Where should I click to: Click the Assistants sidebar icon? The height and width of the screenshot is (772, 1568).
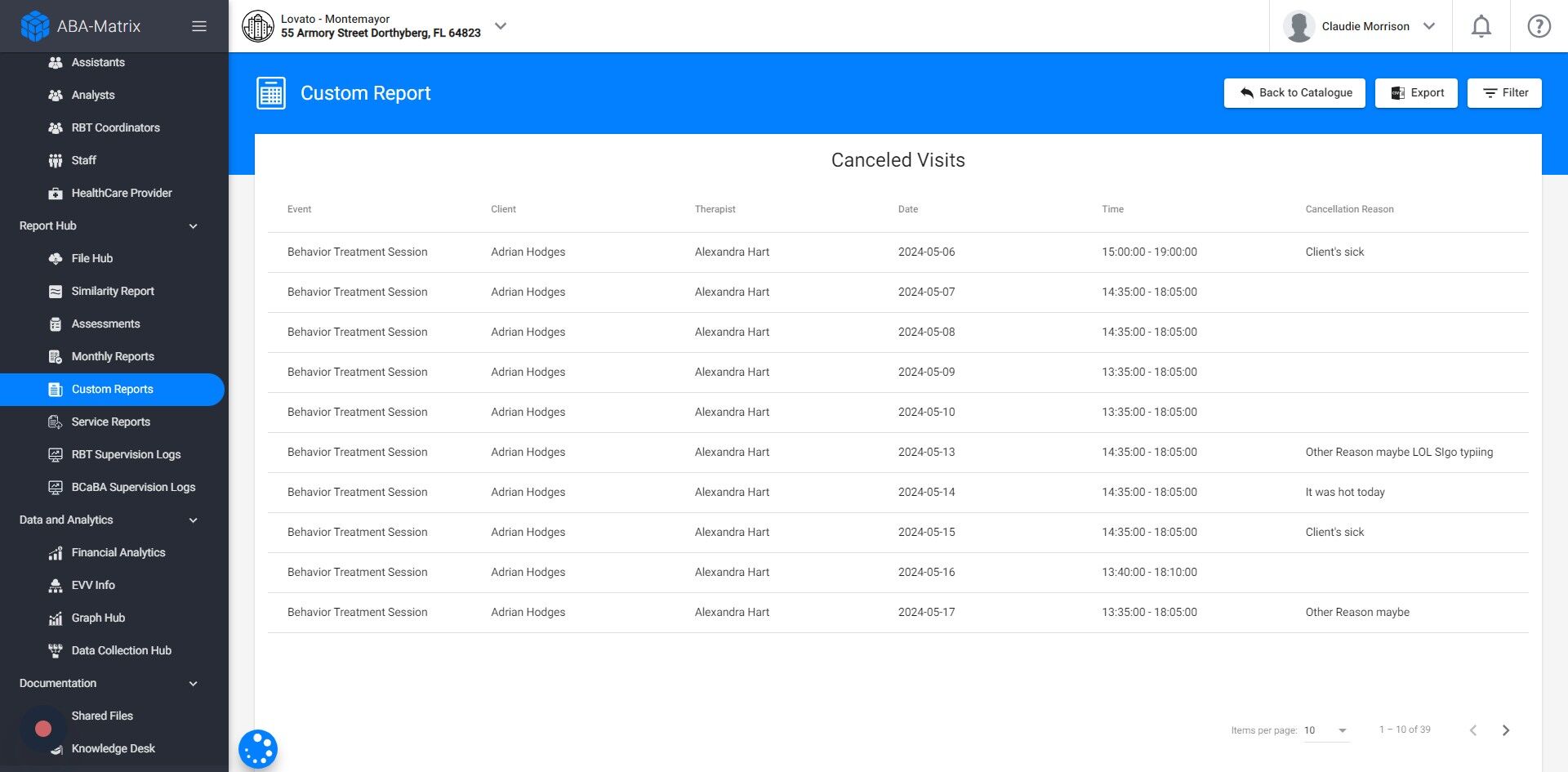(x=56, y=62)
